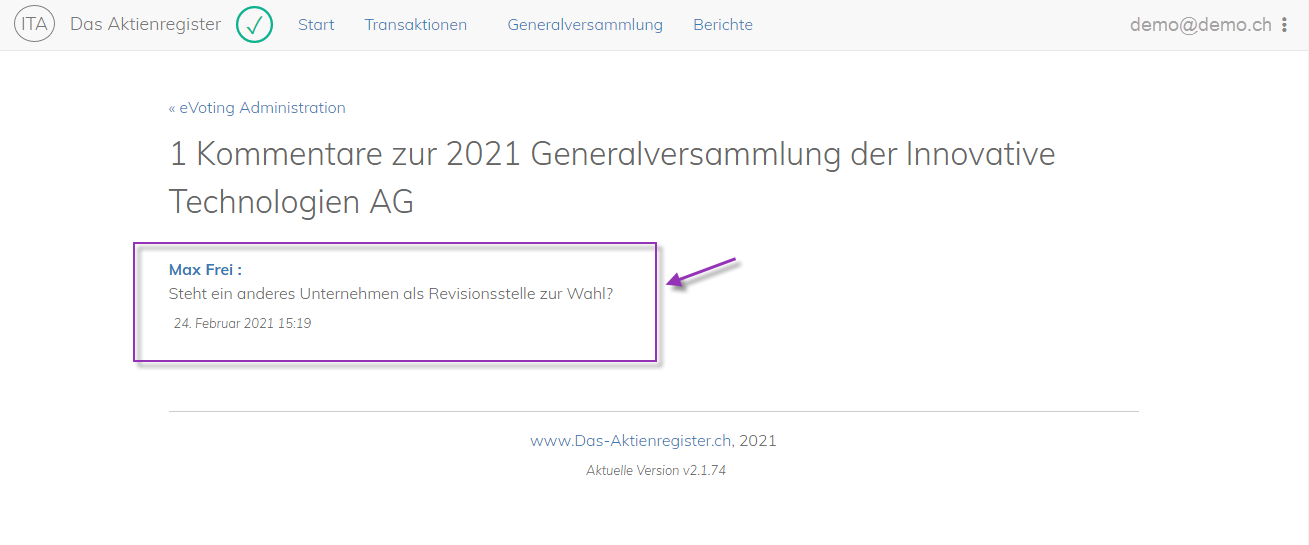The image size is (1309, 545).
Task: Open the Start menu item
Action: 316,25
